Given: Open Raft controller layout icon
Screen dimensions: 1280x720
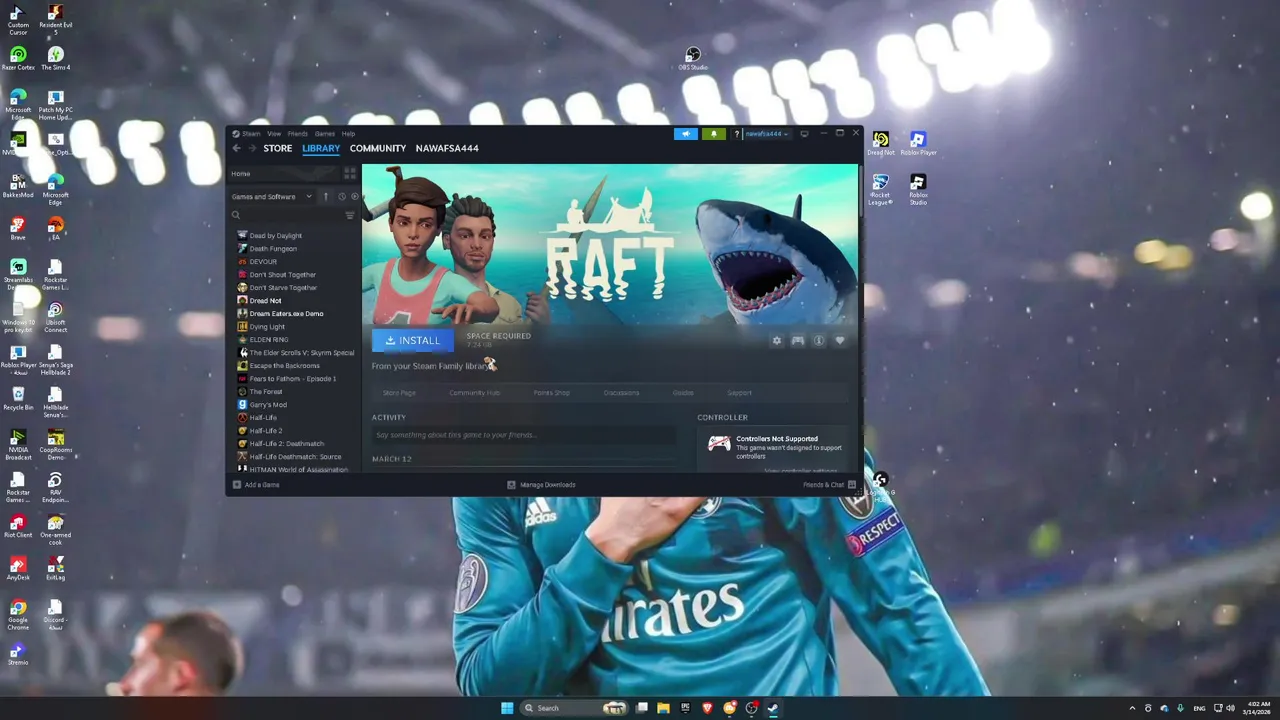Looking at the screenshot, I should pyautogui.click(x=798, y=341).
